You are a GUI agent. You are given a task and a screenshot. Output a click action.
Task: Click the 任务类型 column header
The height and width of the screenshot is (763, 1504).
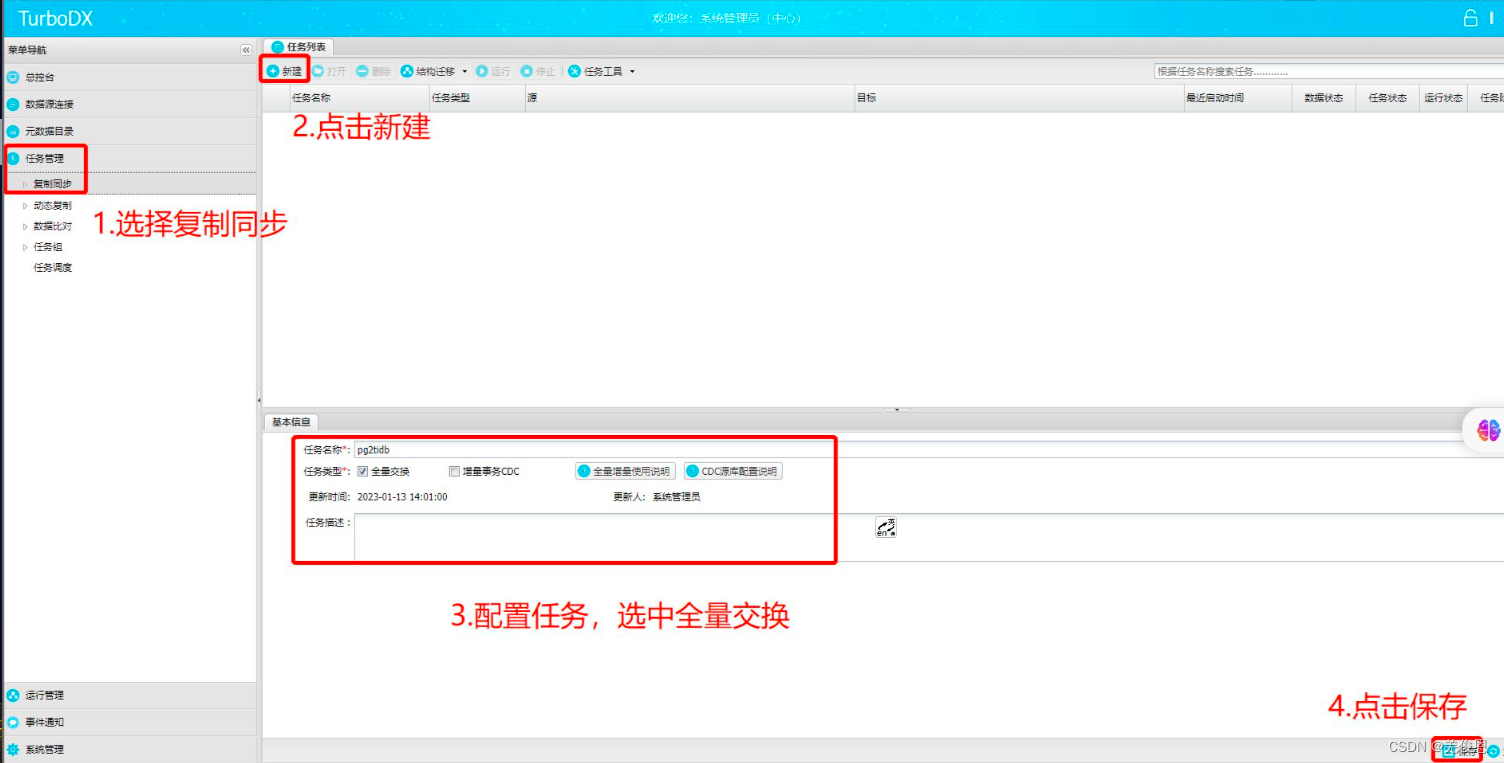(476, 98)
